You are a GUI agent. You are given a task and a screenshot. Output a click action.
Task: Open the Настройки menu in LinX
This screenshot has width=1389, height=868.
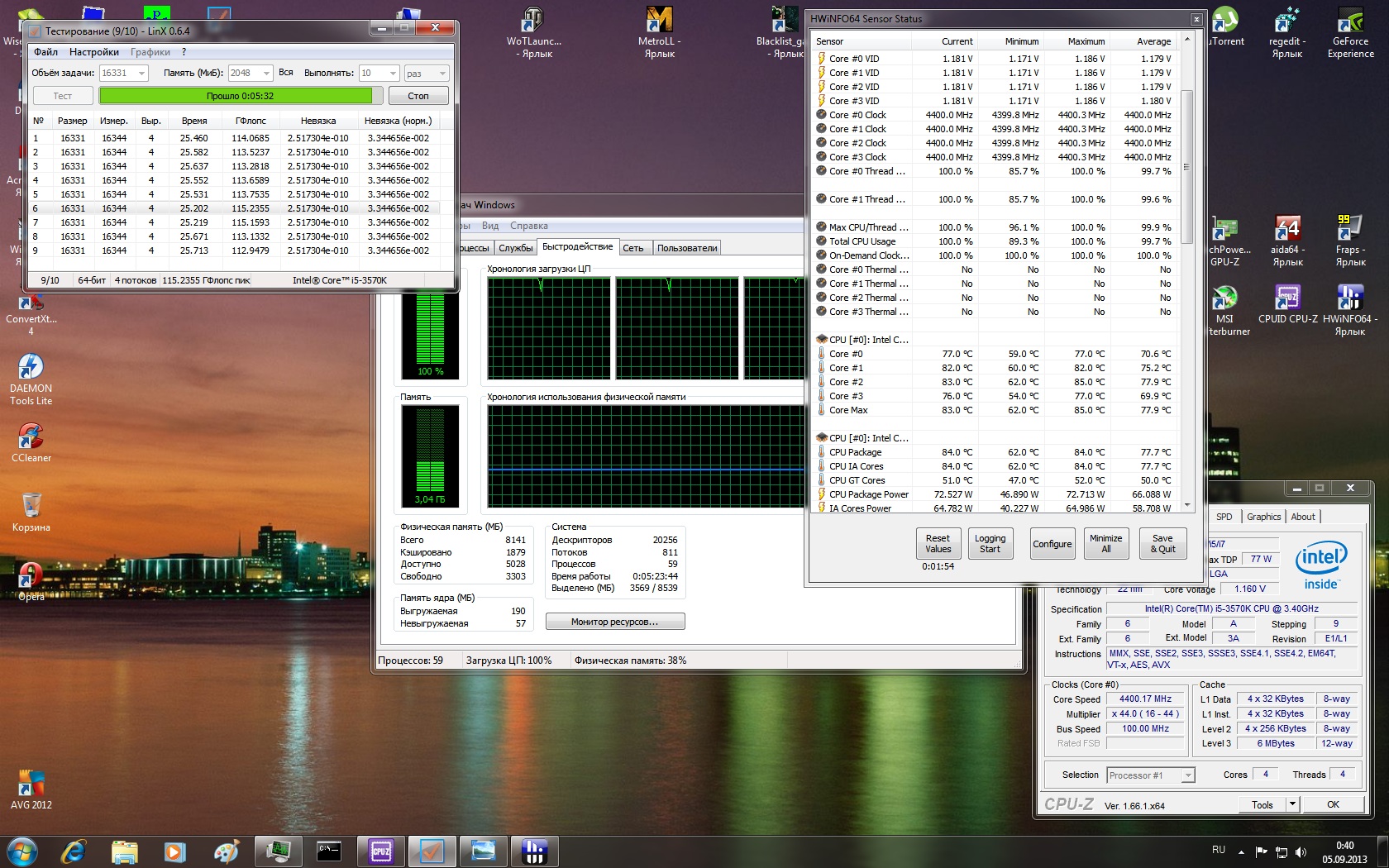pyautogui.click(x=94, y=52)
